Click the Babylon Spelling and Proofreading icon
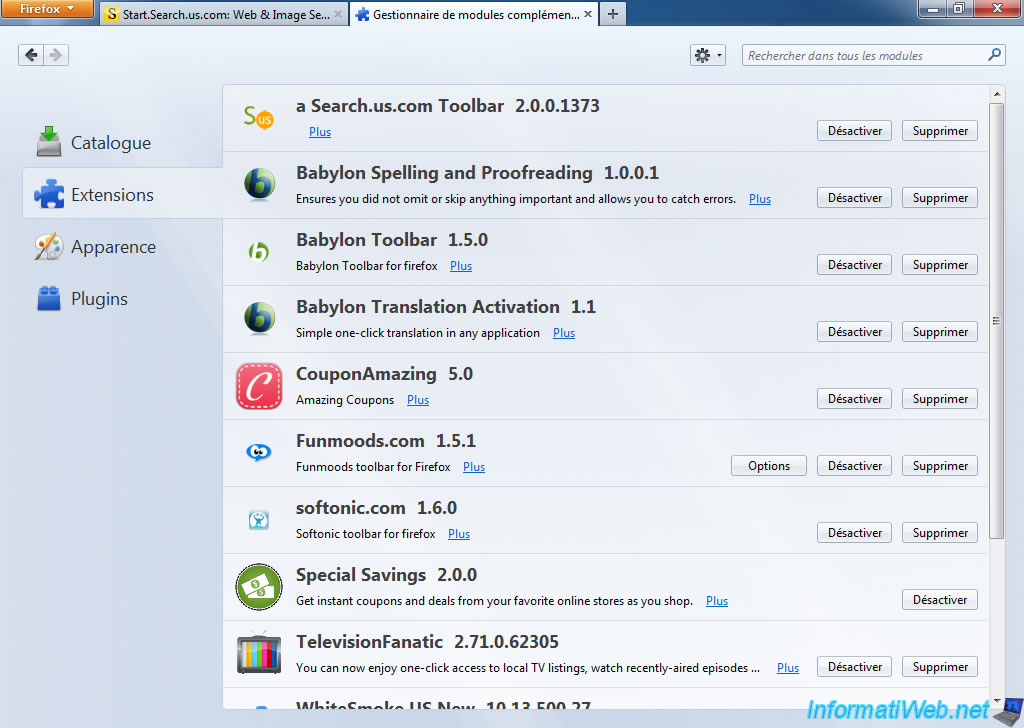 (259, 184)
